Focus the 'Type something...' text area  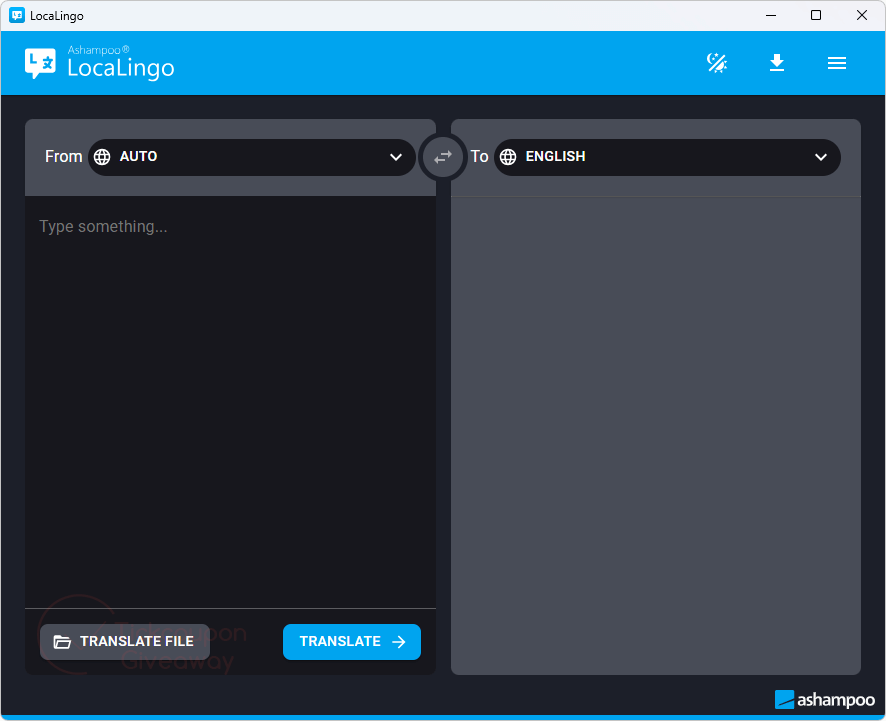(x=230, y=400)
